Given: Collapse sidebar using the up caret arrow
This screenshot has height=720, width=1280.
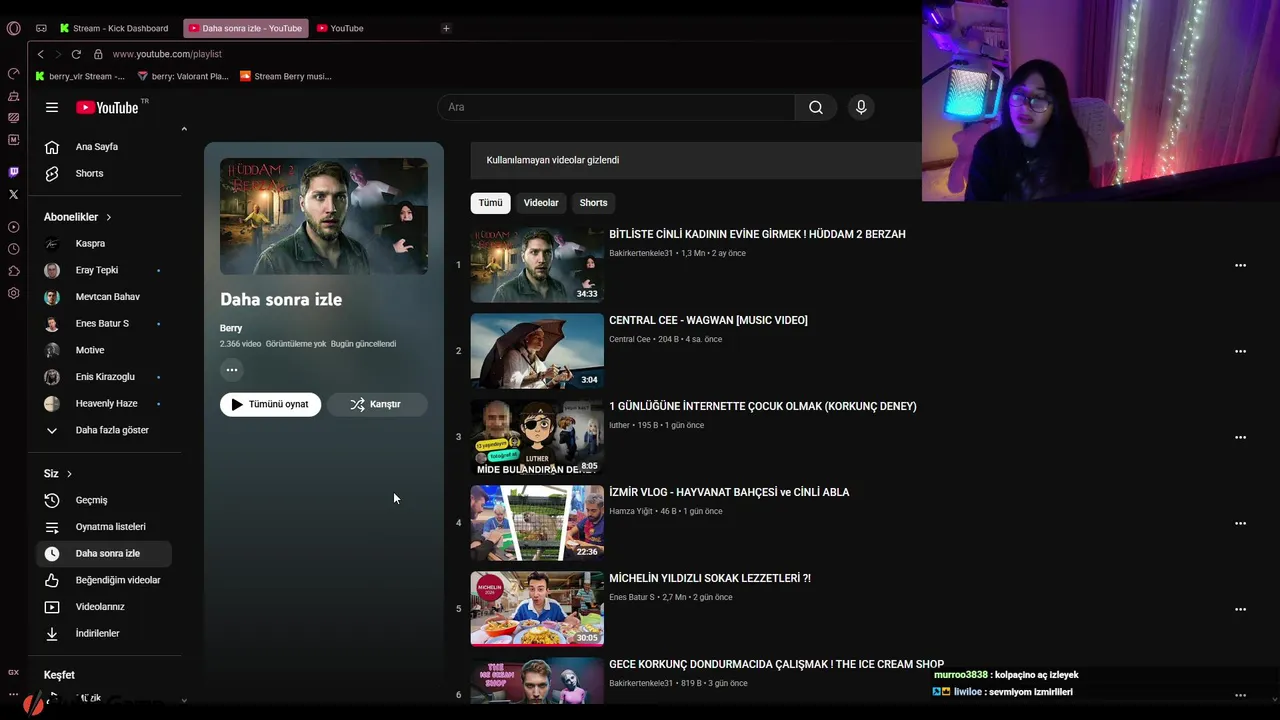Looking at the screenshot, I should pos(184,129).
